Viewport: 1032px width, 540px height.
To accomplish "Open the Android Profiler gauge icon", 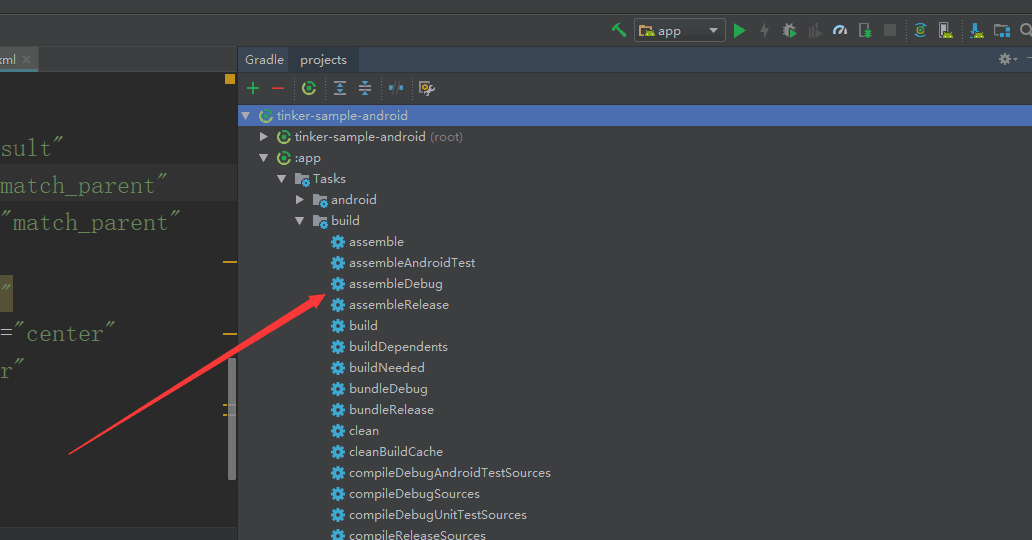I will pos(840,30).
